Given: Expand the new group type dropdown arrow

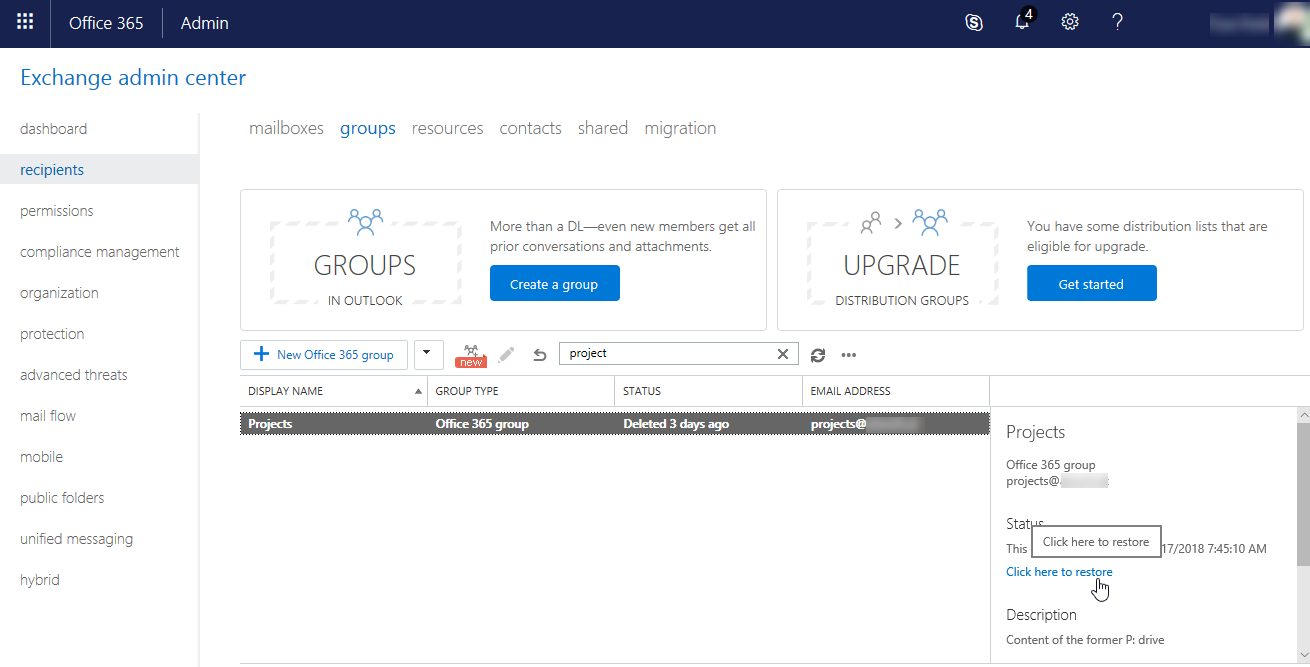Looking at the screenshot, I should pyautogui.click(x=428, y=353).
